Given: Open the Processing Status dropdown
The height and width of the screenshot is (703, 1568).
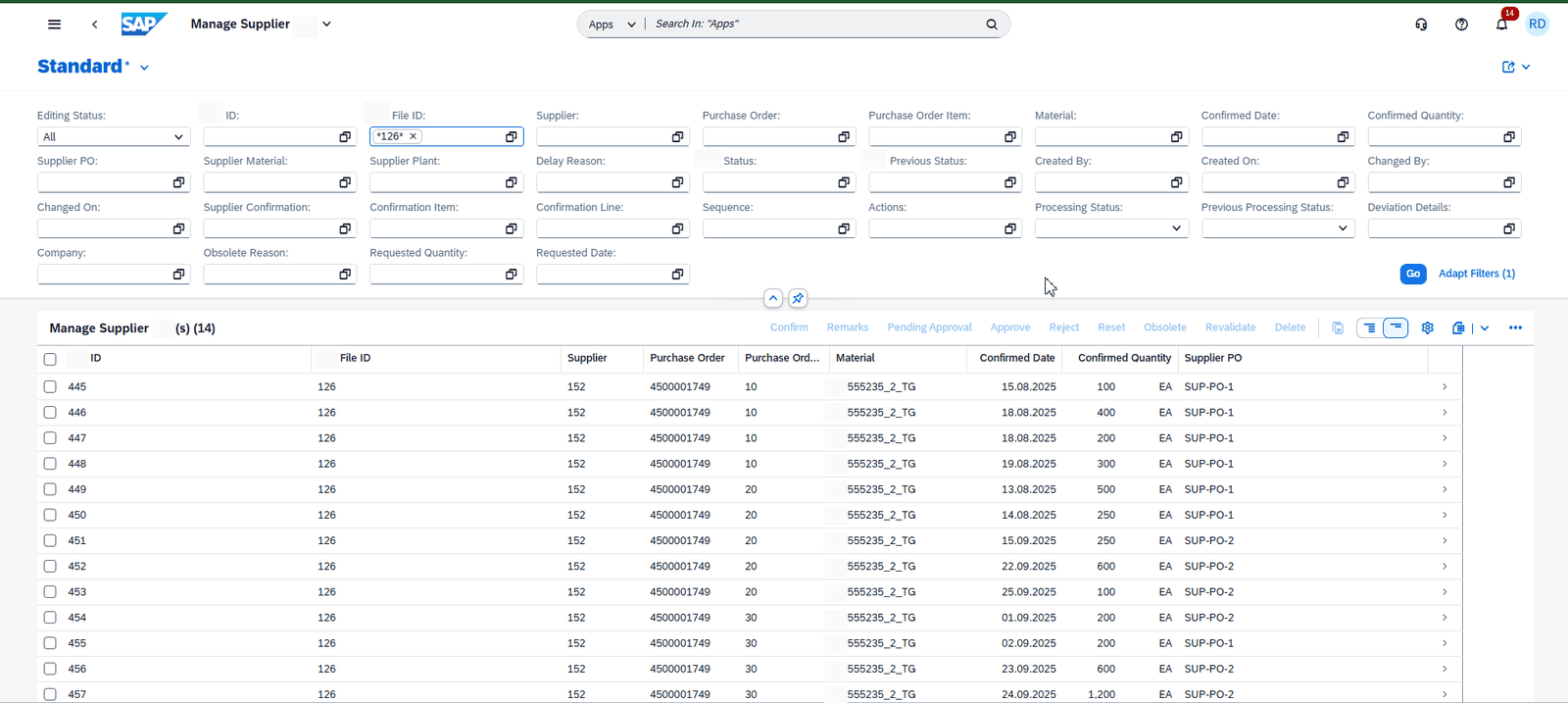Looking at the screenshot, I should point(1176,228).
